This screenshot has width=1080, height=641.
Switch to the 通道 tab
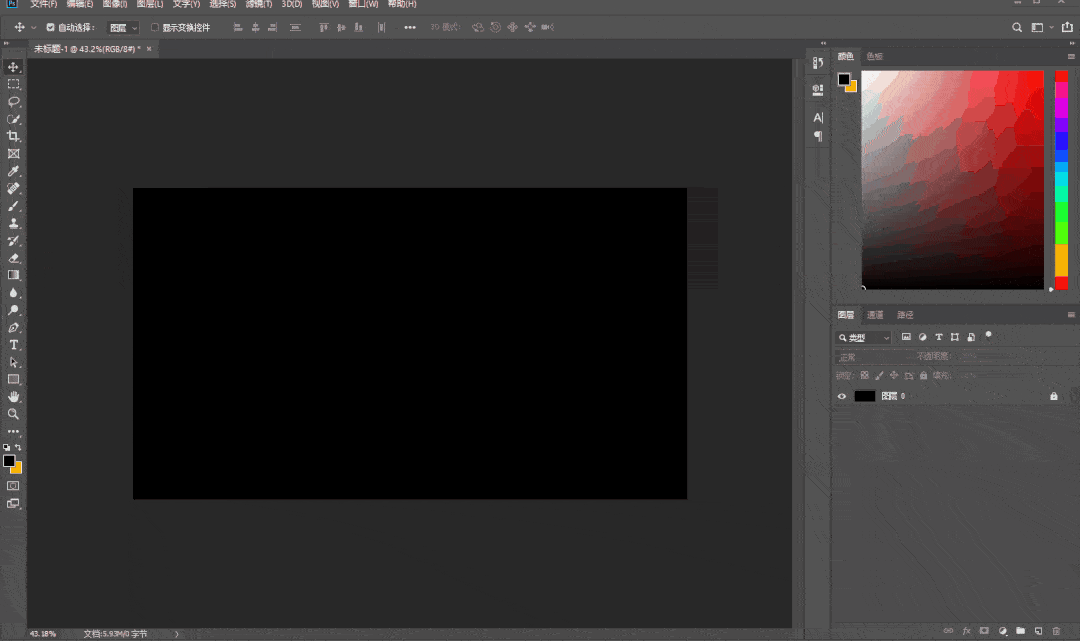[x=875, y=315]
